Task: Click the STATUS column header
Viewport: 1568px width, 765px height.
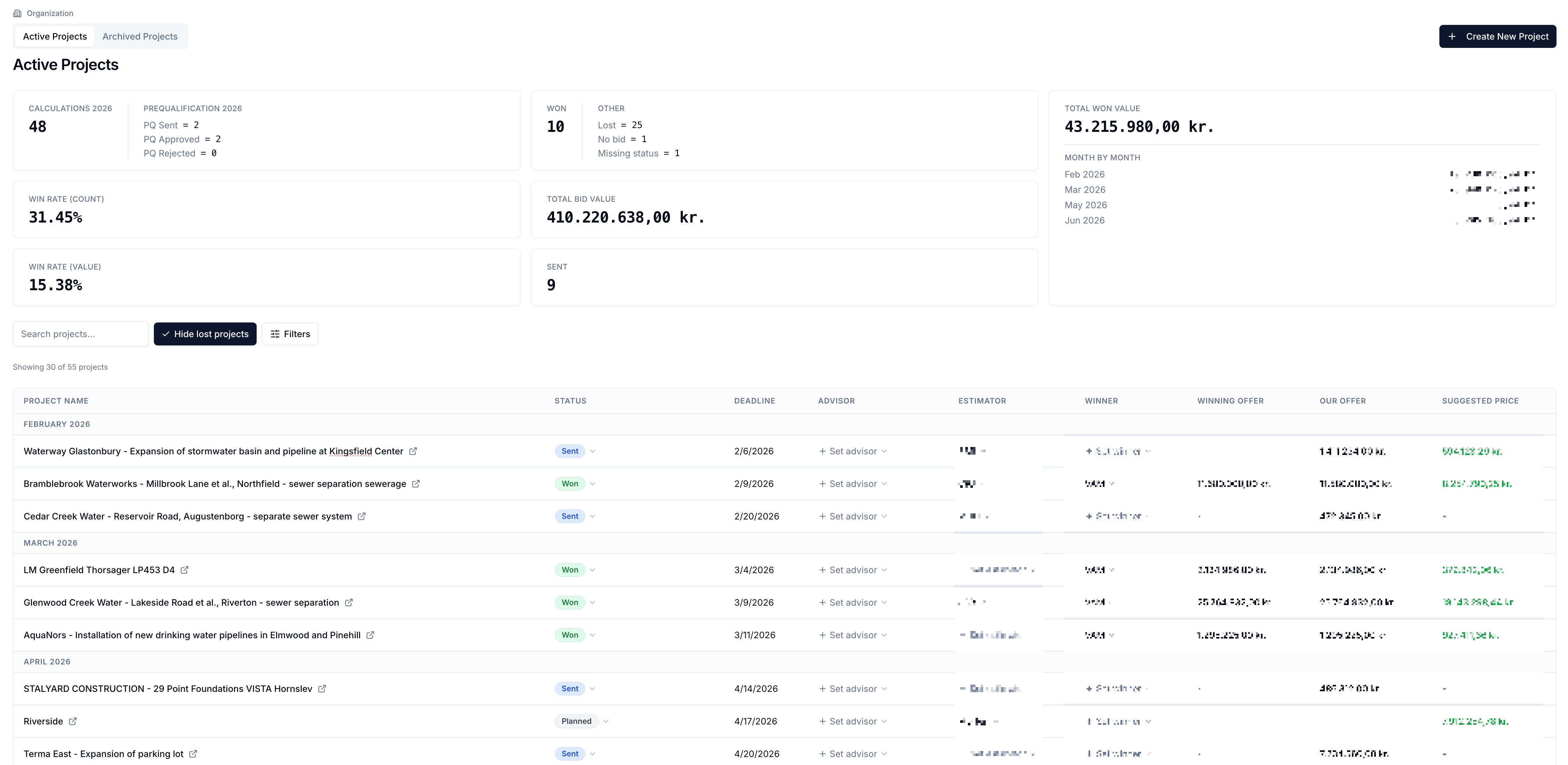Action: click(x=570, y=401)
